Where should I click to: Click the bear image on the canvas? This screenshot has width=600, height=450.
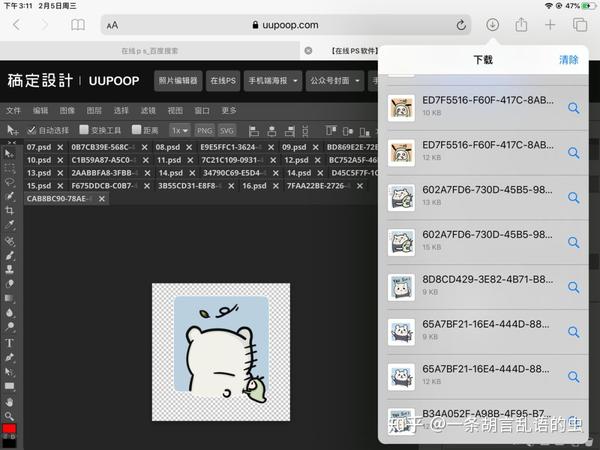[x=221, y=352]
